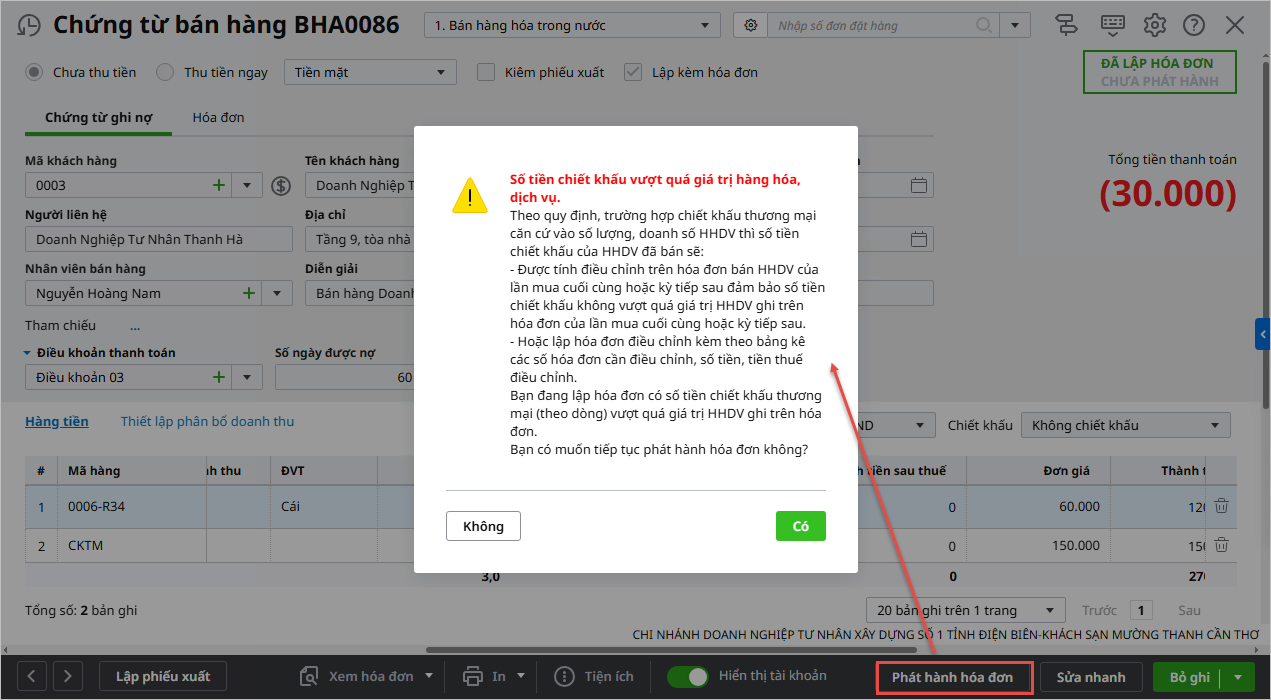Add new customer code with plus icon
The height and width of the screenshot is (700, 1271).
pyautogui.click(x=219, y=185)
